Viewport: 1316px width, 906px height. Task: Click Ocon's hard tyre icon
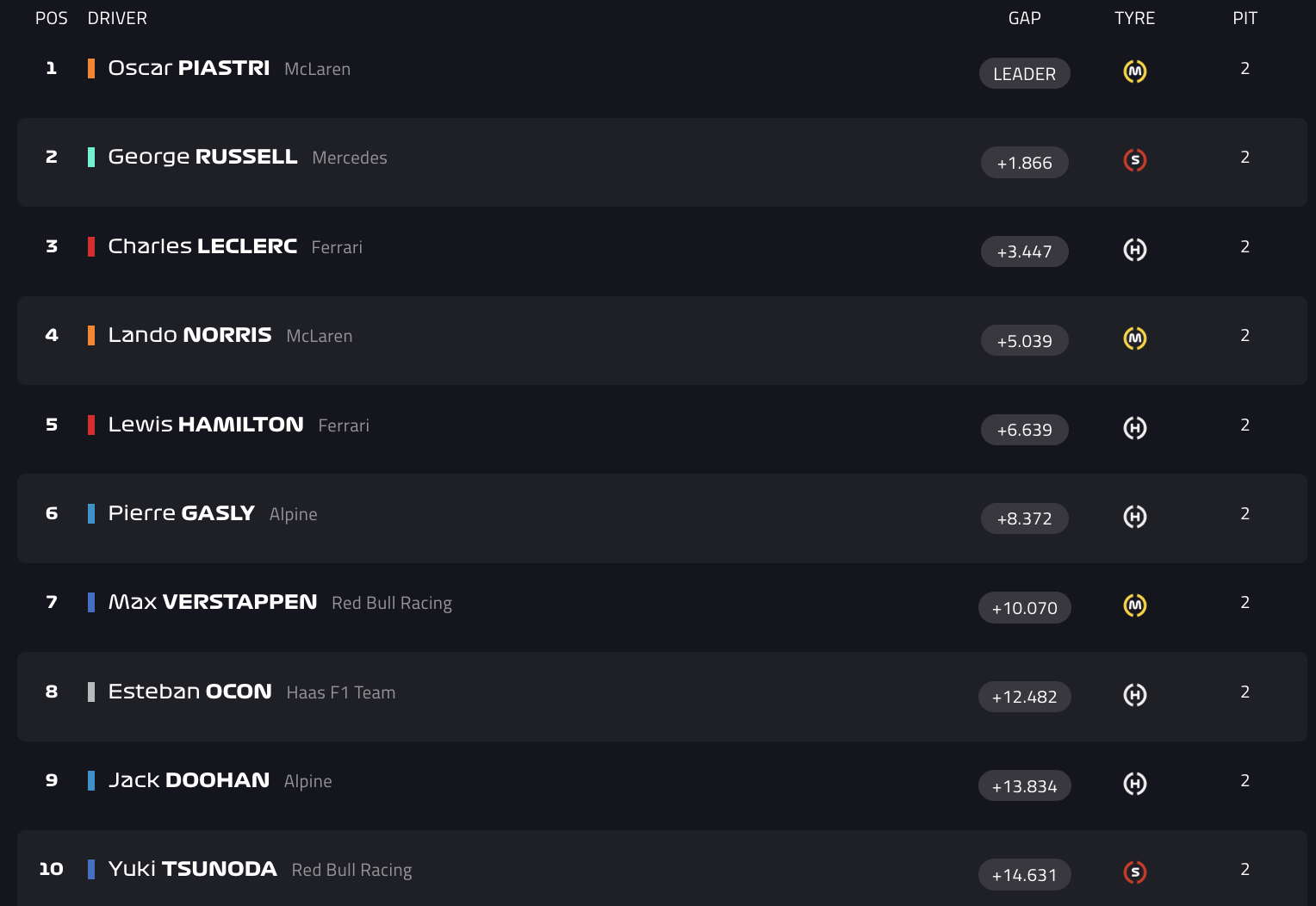pyautogui.click(x=1135, y=695)
